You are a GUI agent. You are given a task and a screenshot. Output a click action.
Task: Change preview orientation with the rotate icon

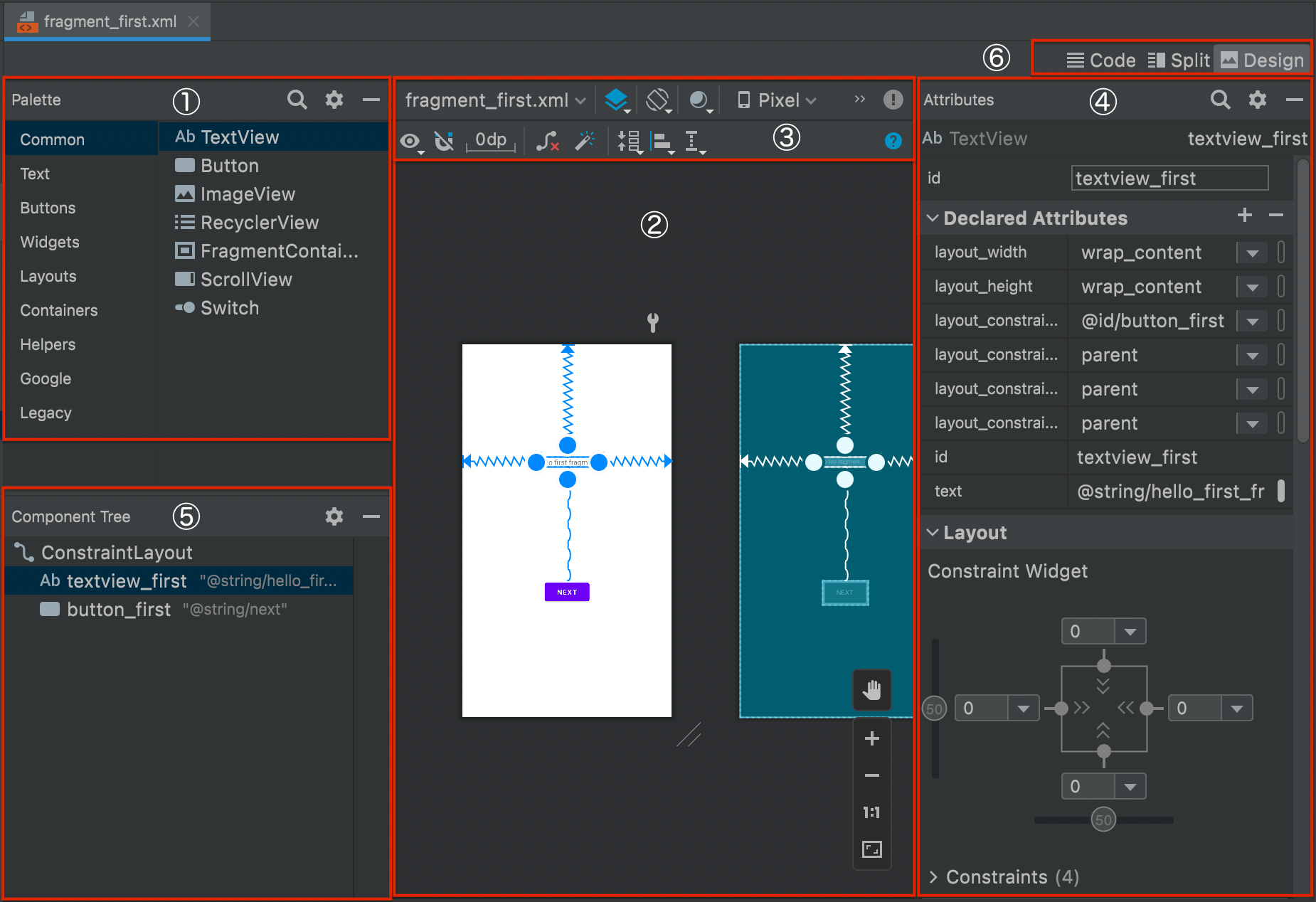[658, 100]
